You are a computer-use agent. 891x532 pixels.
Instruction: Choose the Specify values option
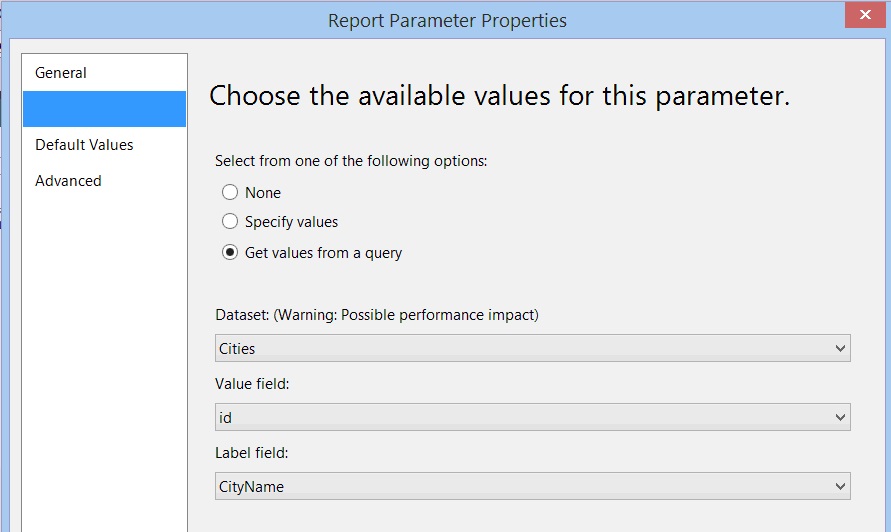click(x=230, y=222)
